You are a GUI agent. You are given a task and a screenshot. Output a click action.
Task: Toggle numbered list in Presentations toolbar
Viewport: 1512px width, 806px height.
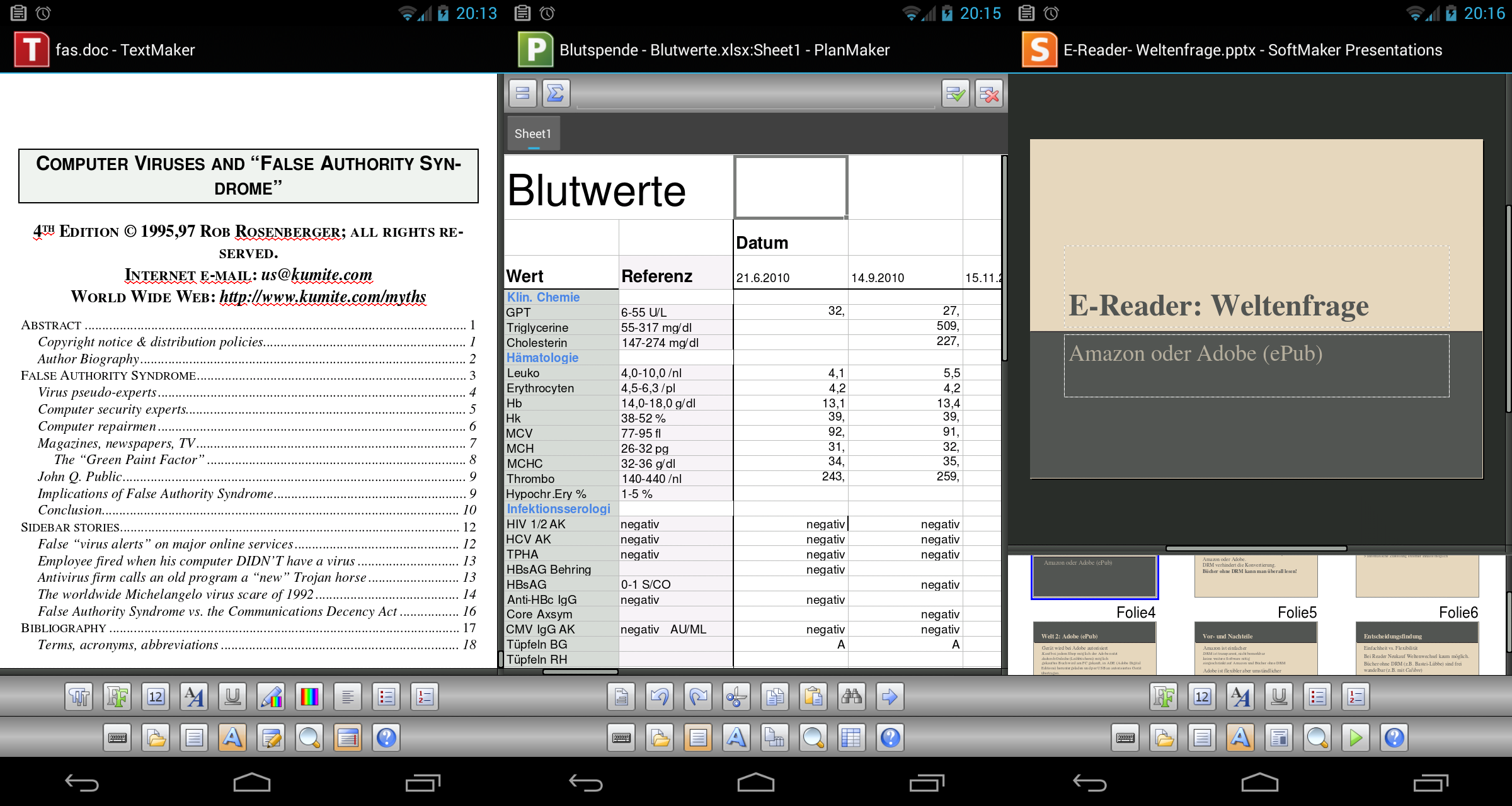(x=1356, y=696)
